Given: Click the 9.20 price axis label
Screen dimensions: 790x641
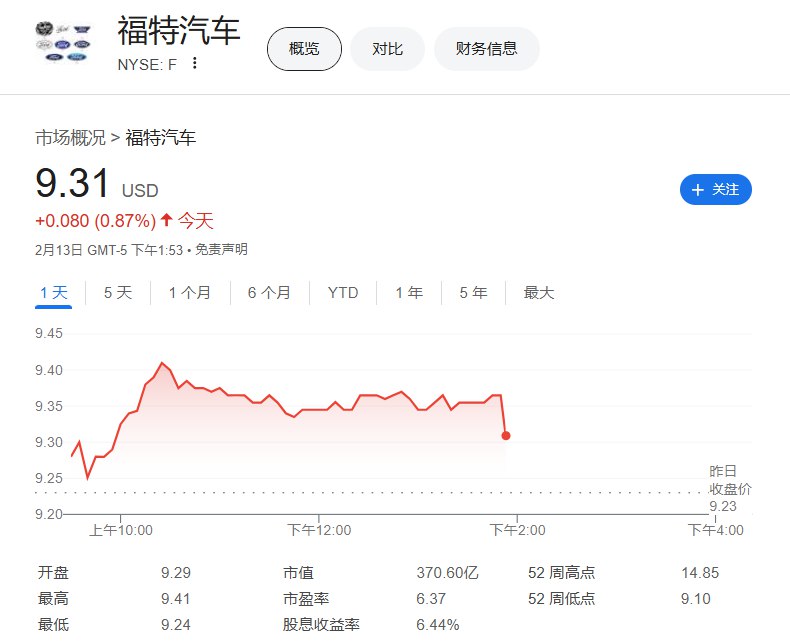Looking at the screenshot, I should pyautogui.click(x=49, y=515).
